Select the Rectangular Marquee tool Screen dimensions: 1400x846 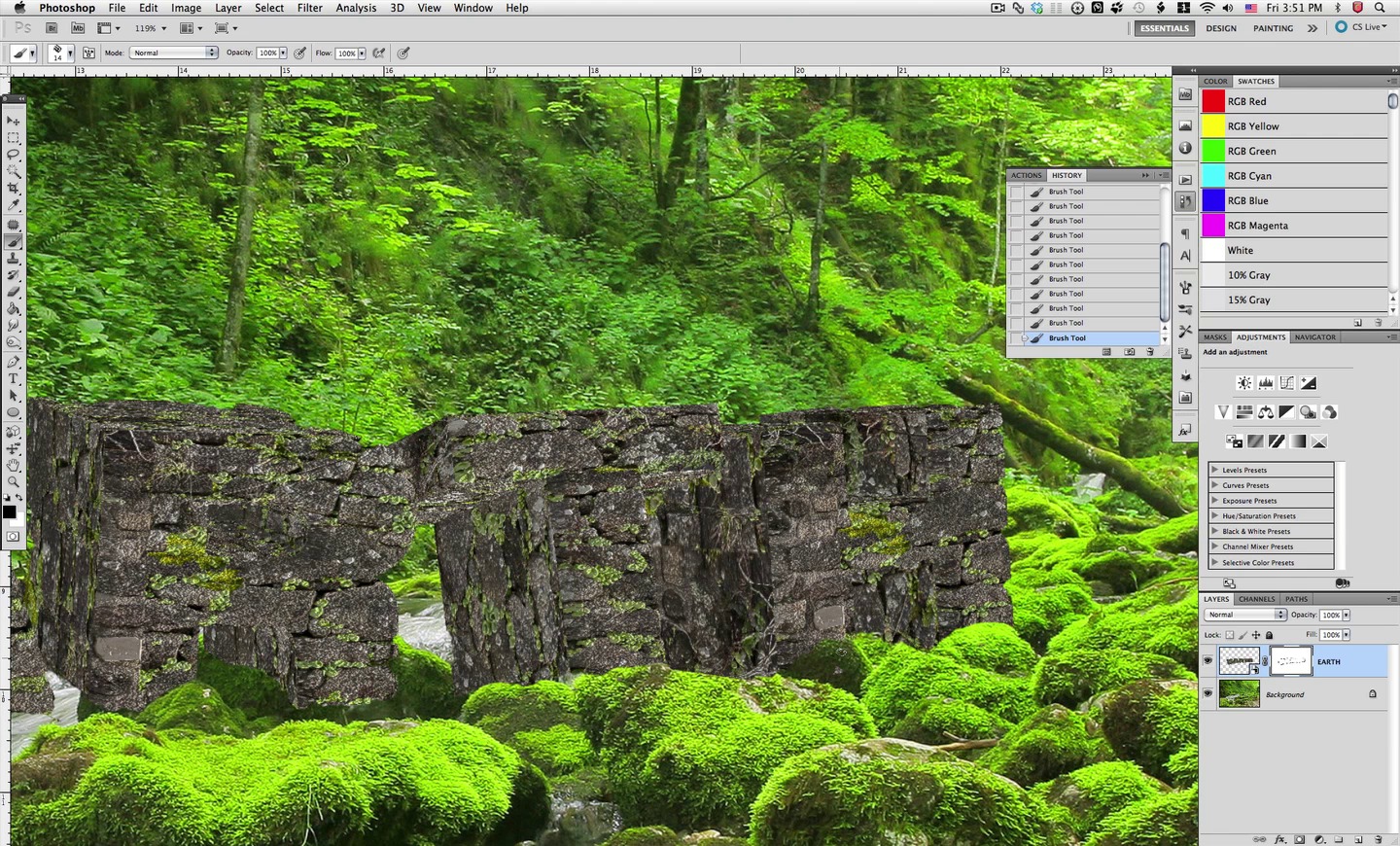click(x=14, y=138)
